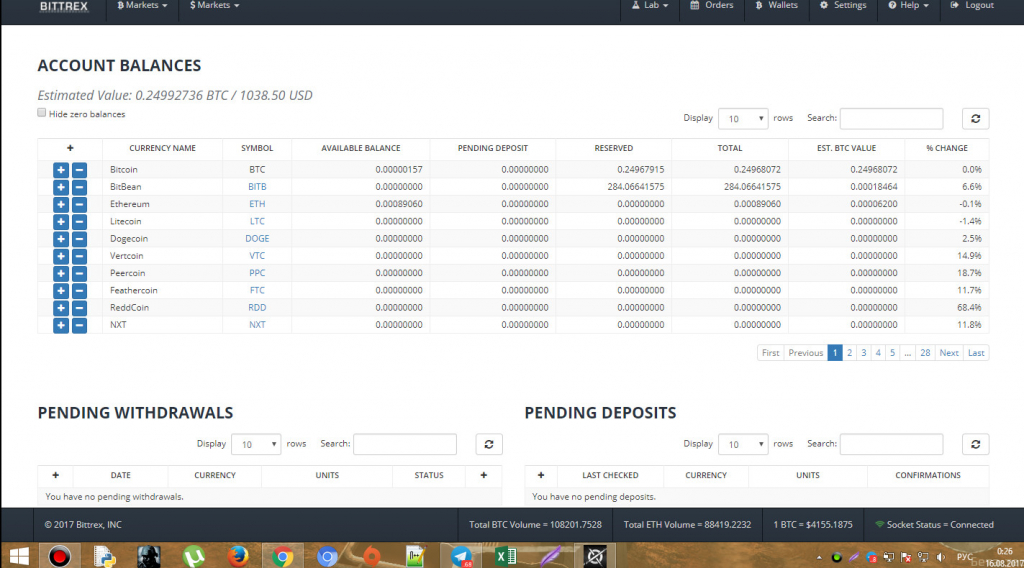
Task: Click the Pending Deposits search field
Action: (x=891, y=445)
